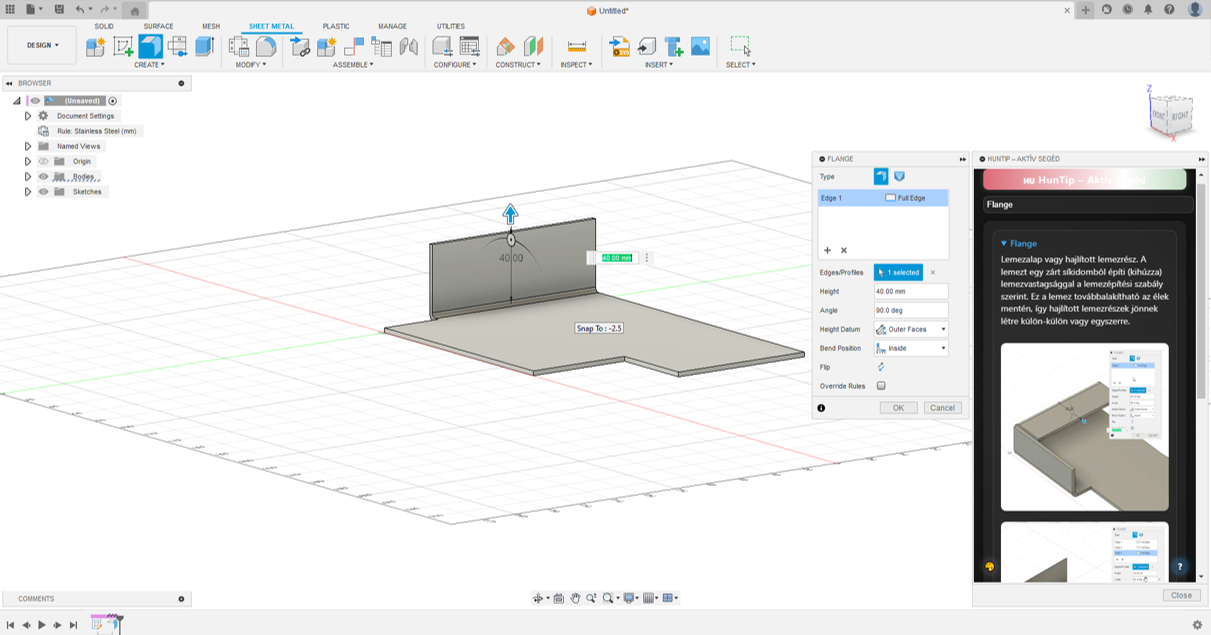The height and width of the screenshot is (635, 1211).
Task: Enable the Override Rules checkbox
Action: coord(881,386)
